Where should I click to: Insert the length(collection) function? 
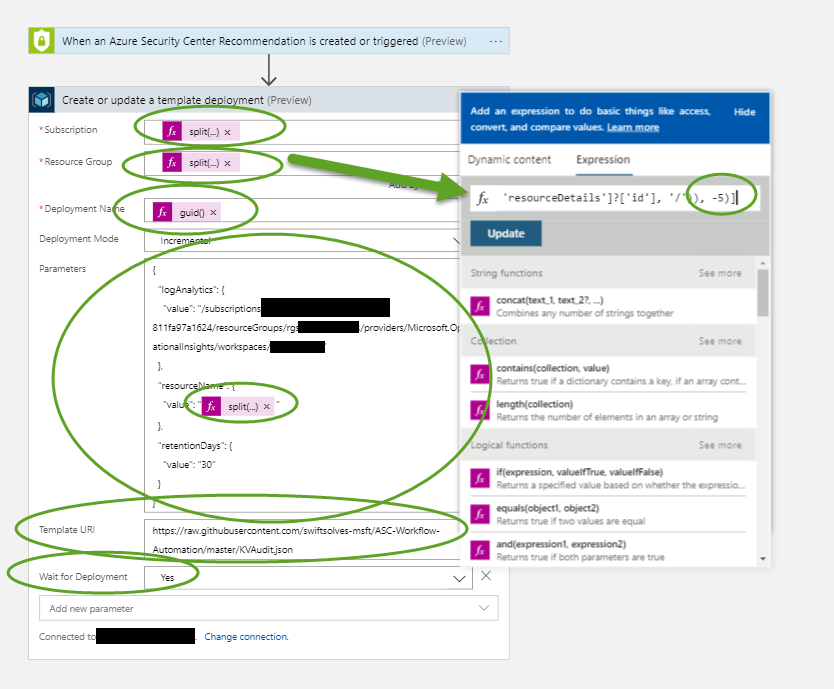coord(608,410)
